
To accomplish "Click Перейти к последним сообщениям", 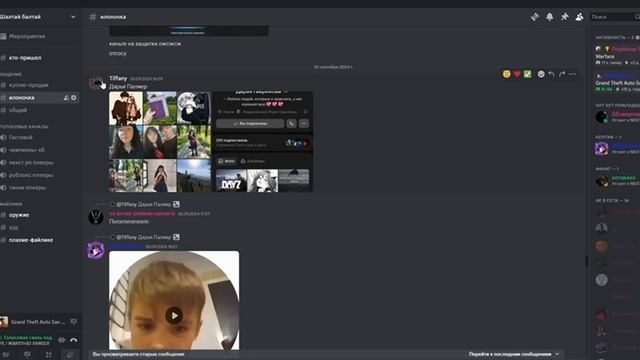I will pyautogui.click(x=514, y=354).
